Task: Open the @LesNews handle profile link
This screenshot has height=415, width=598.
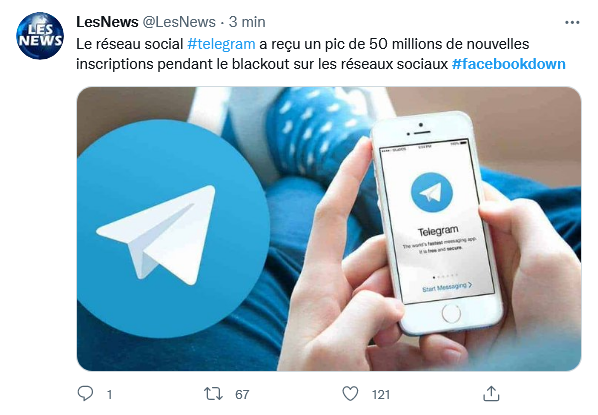Action: pos(179,22)
